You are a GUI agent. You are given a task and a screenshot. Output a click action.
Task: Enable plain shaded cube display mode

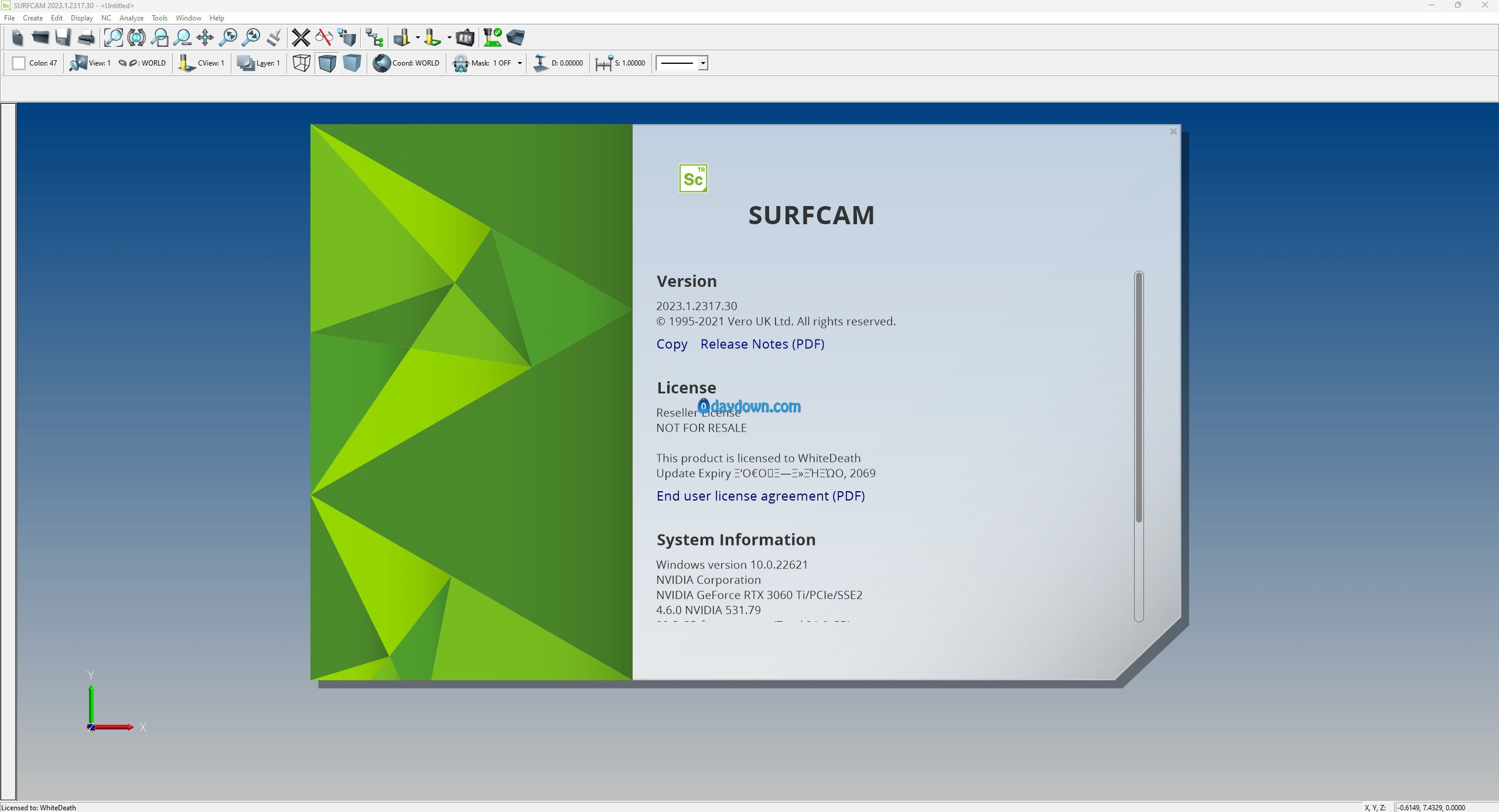(x=351, y=63)
